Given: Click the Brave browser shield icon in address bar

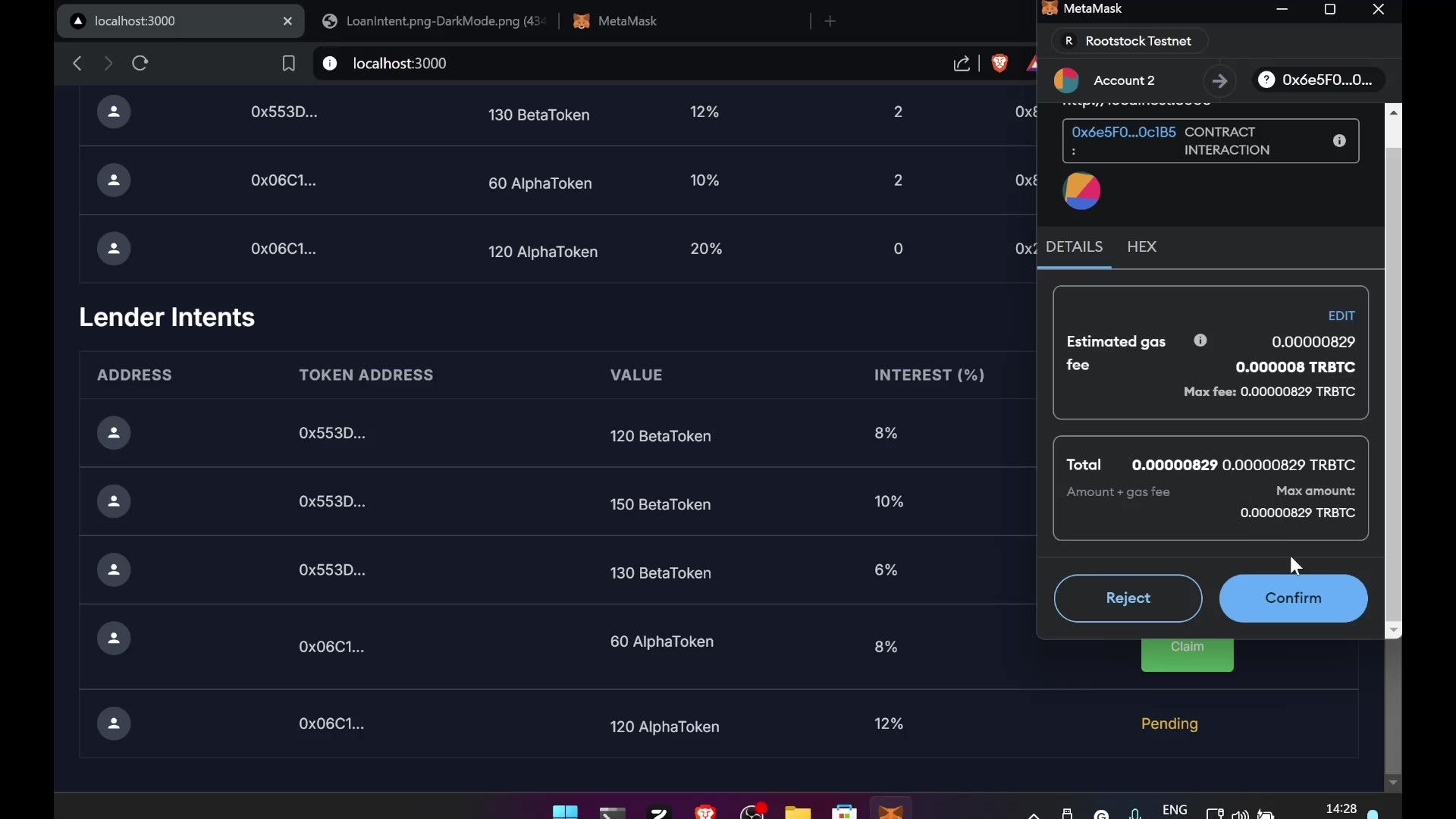Looking at the screenshot, I should coord(999,62).
